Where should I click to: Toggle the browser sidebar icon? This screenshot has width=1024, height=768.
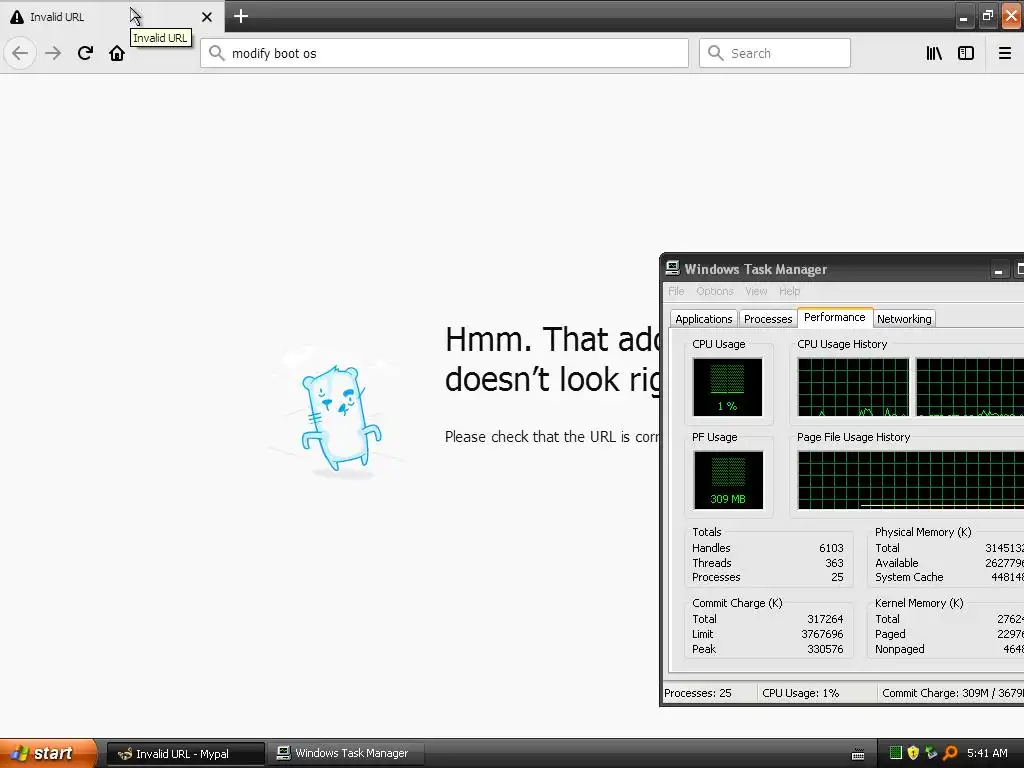click(x=966, y=53)
